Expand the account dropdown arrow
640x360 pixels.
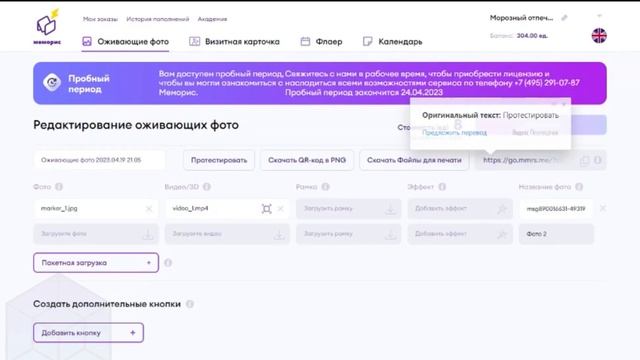coord(599,16)
